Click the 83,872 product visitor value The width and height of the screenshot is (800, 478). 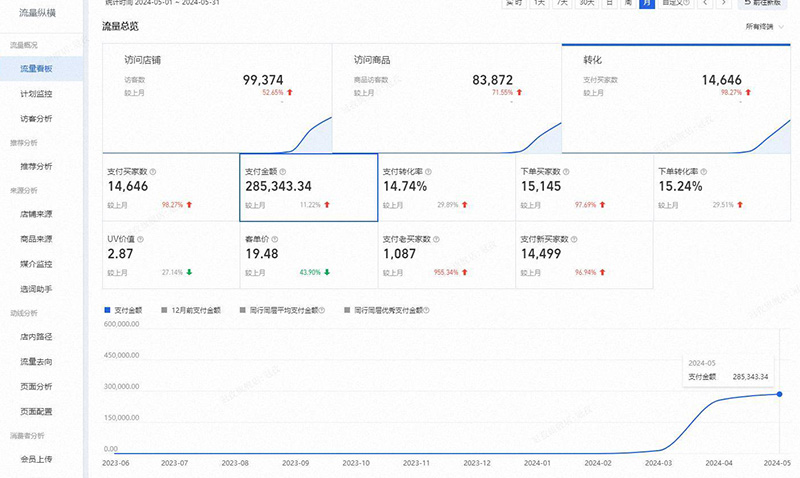click(492, 80)
